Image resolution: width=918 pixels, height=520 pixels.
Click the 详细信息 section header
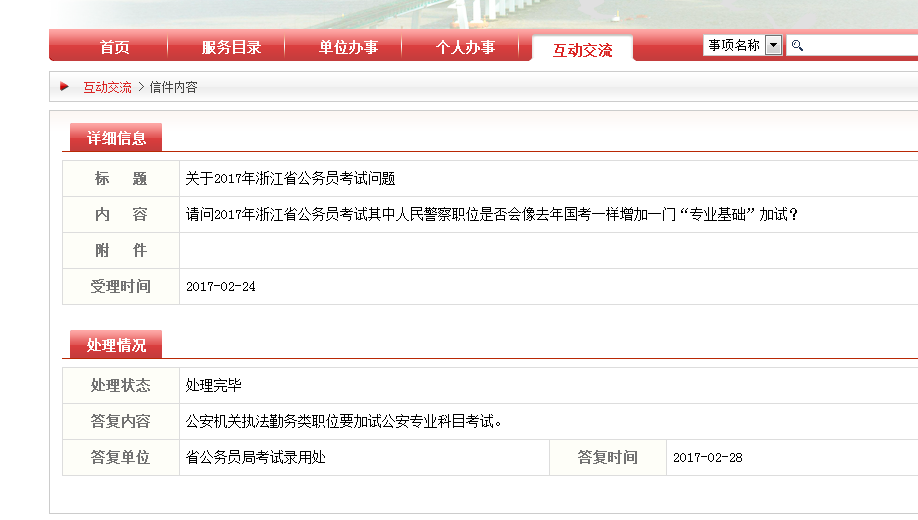coord(116,138)
